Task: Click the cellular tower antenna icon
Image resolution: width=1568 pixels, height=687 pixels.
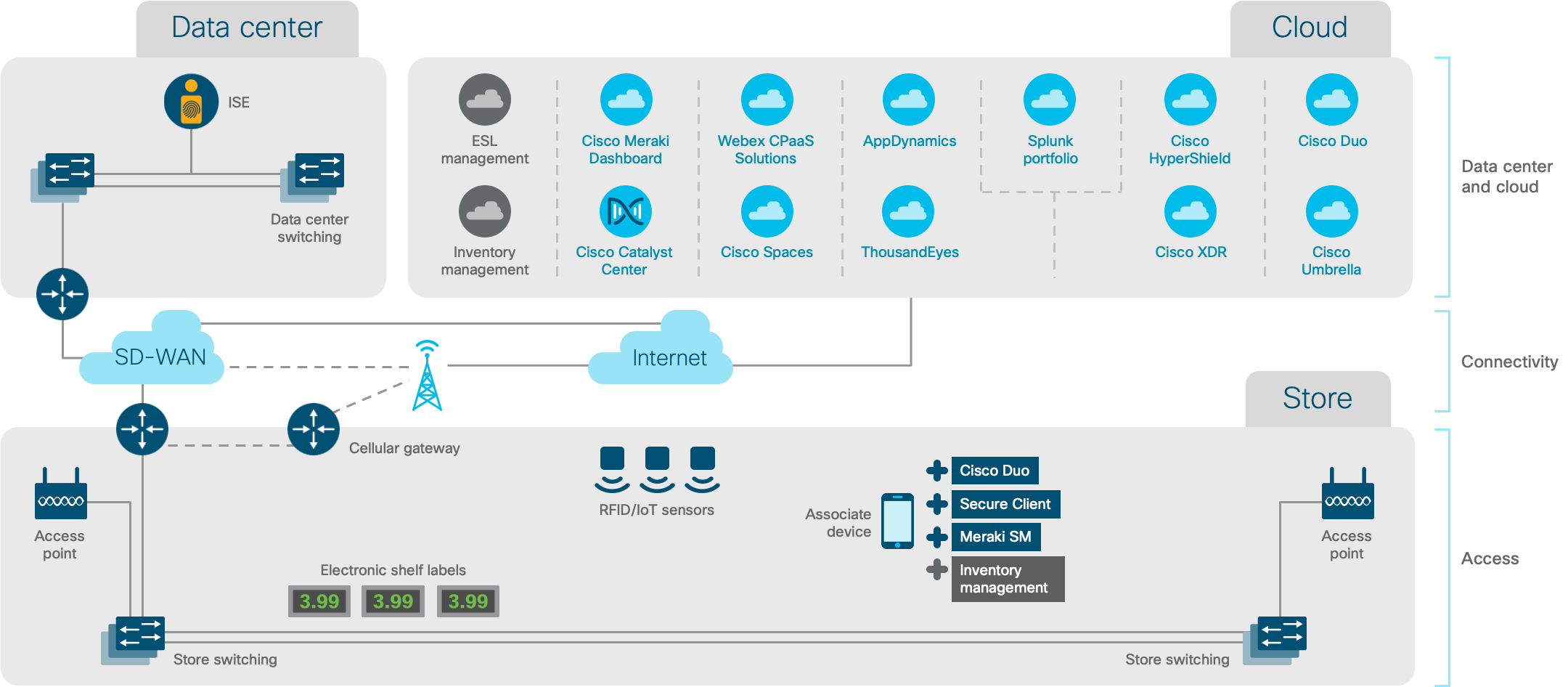Action: tap(427, 375)
